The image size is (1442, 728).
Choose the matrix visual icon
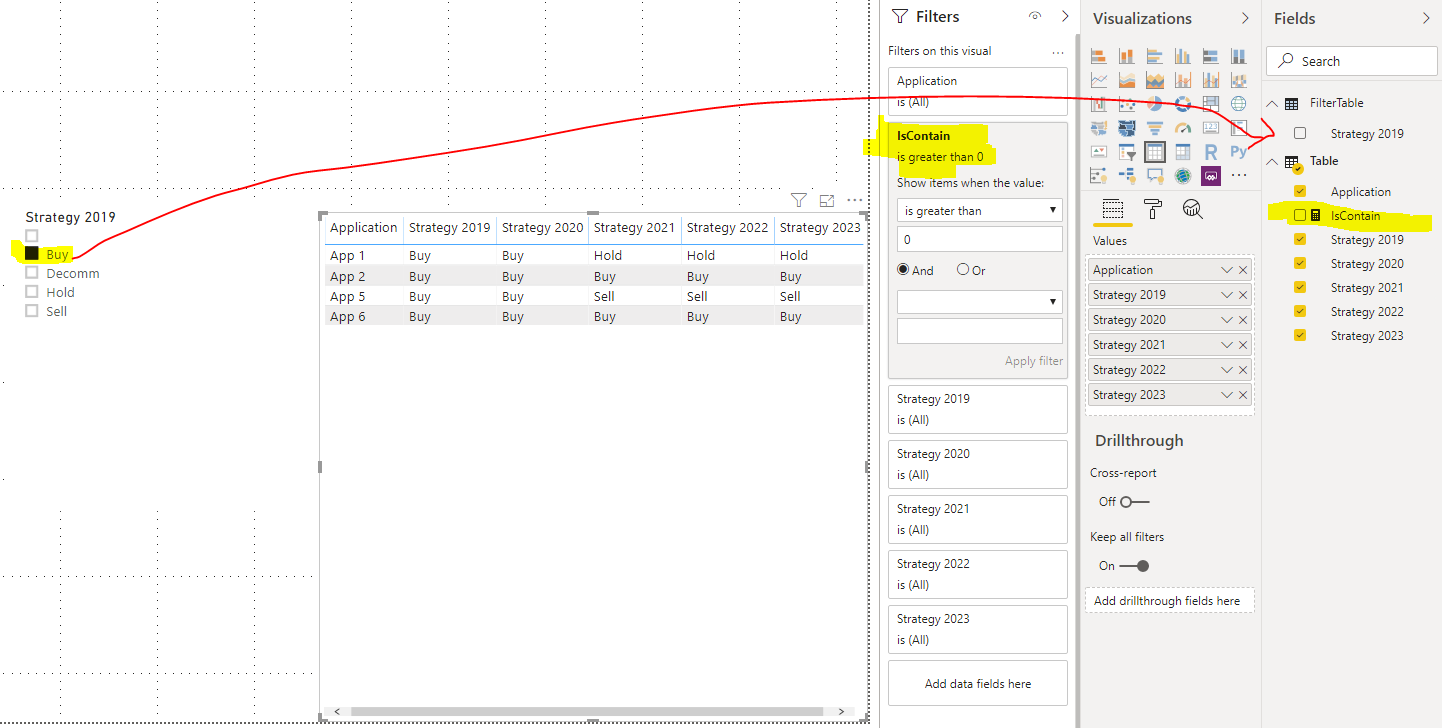click(x=1182, y=152)
